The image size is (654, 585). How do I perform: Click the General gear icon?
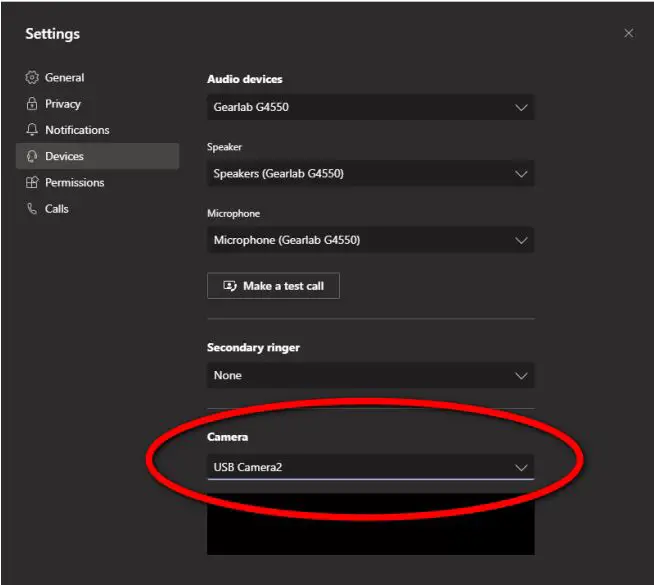pyautogui.click(x=32, y=78)
